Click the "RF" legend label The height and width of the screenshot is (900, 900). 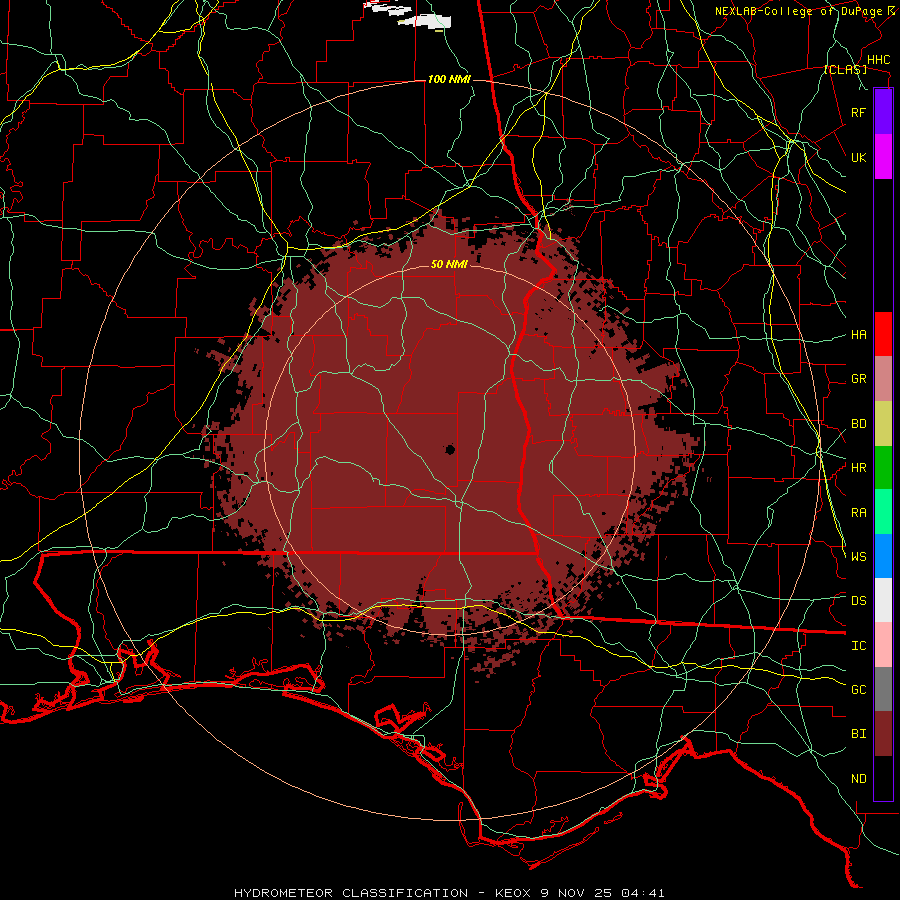tap(858, 112)
